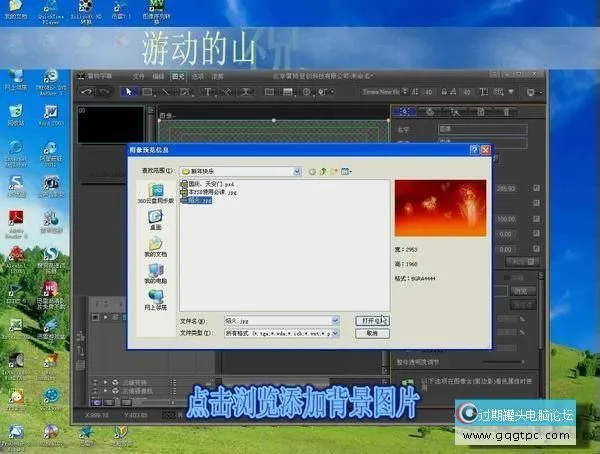The width and height of the screenshot is (600, 454).
Task: Open the view menu icon in dialog
Action: [346, 171]
